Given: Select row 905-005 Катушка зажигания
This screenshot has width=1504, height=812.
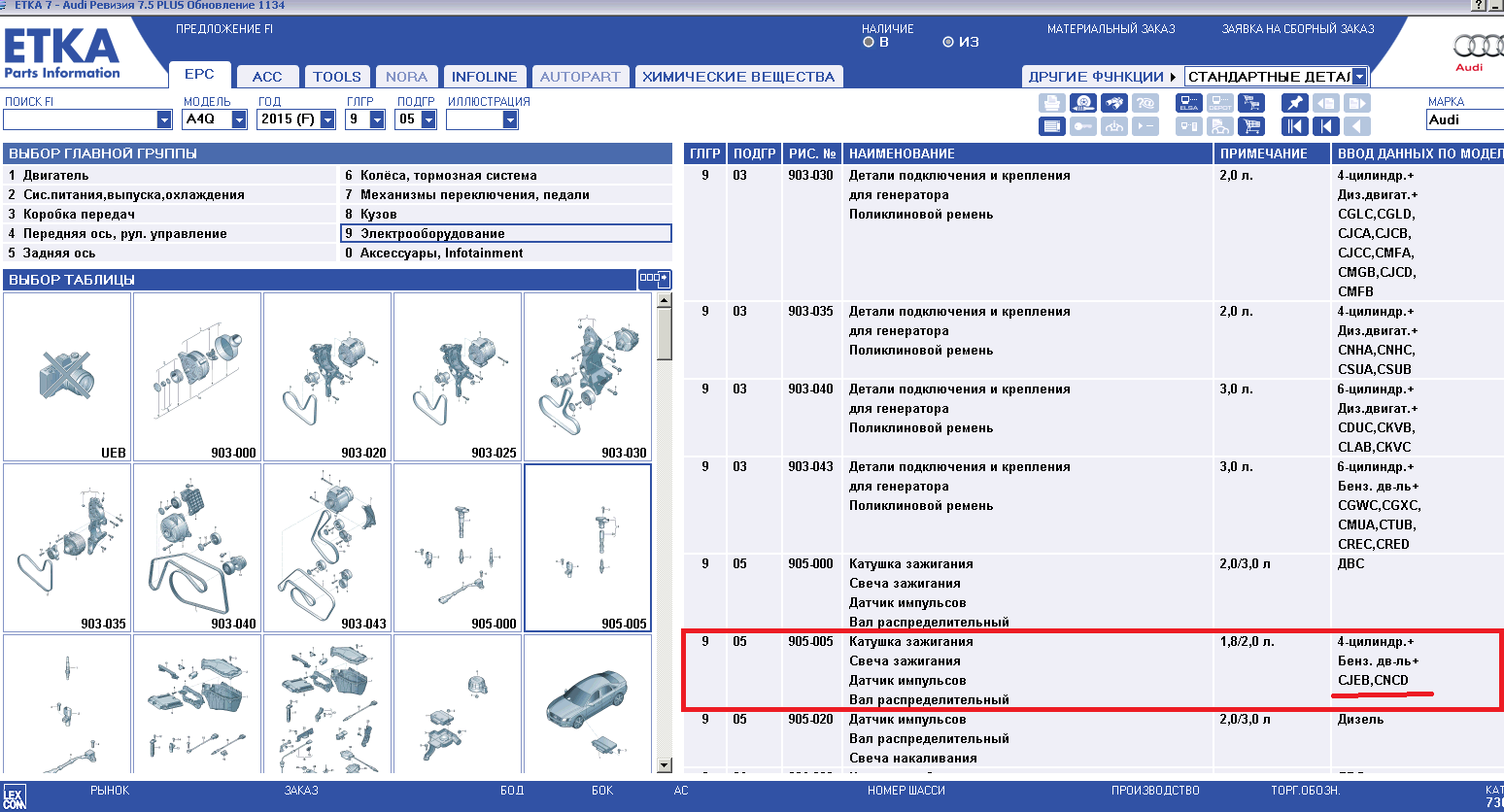Looking at the screenshot, I should point(1093,670).
